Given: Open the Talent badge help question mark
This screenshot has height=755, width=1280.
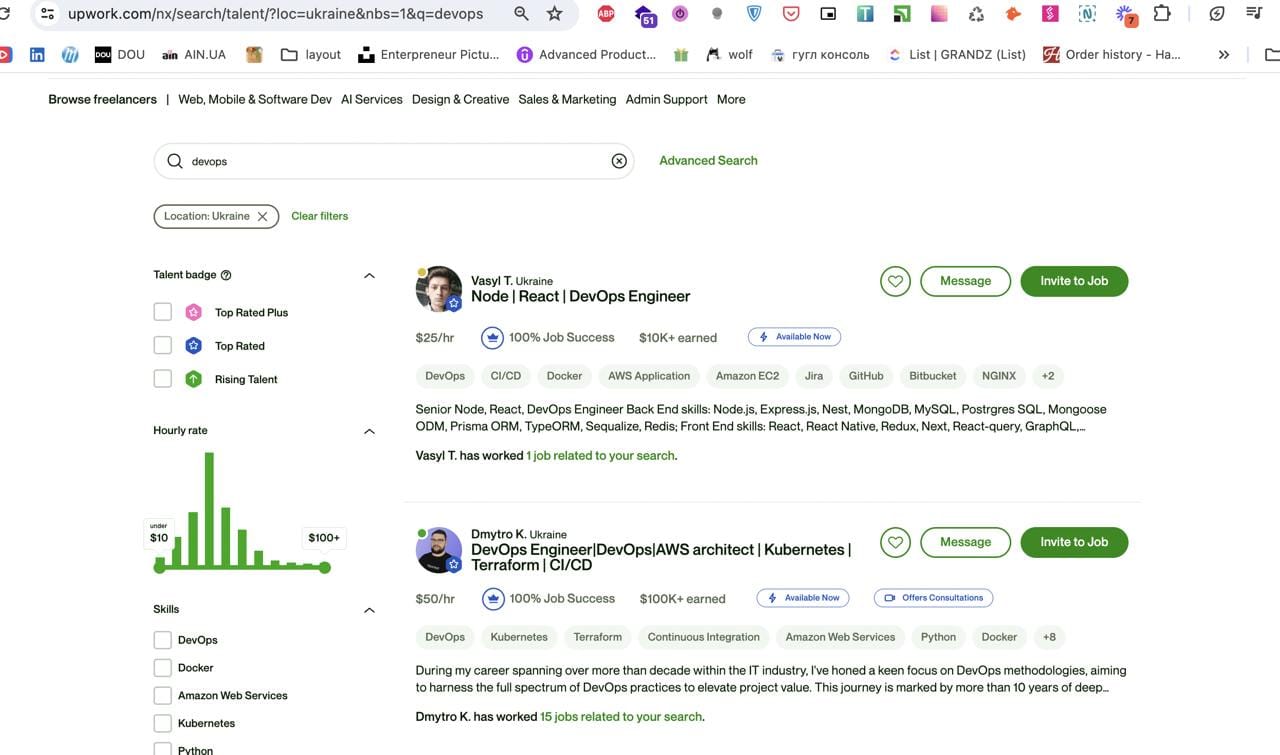Looking at the screenshot, I should coord(226,275).
